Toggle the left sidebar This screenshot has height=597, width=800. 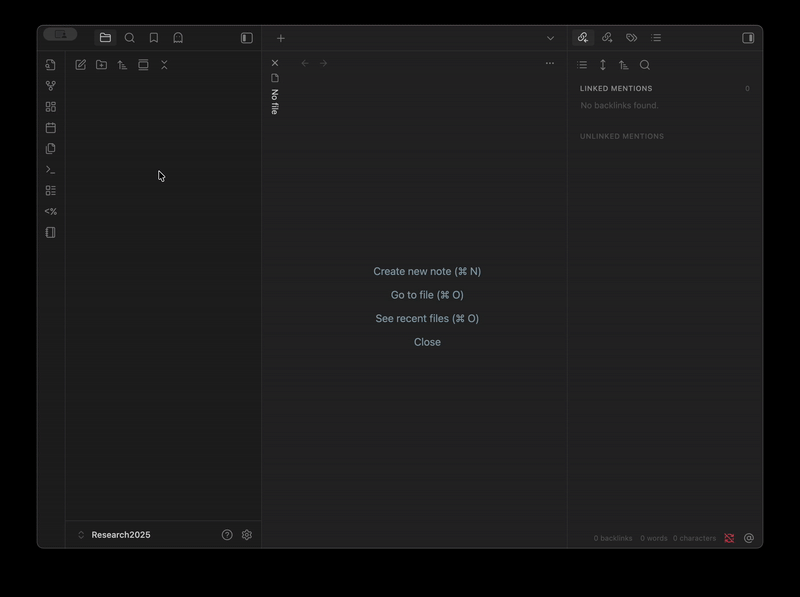[247, 38]
